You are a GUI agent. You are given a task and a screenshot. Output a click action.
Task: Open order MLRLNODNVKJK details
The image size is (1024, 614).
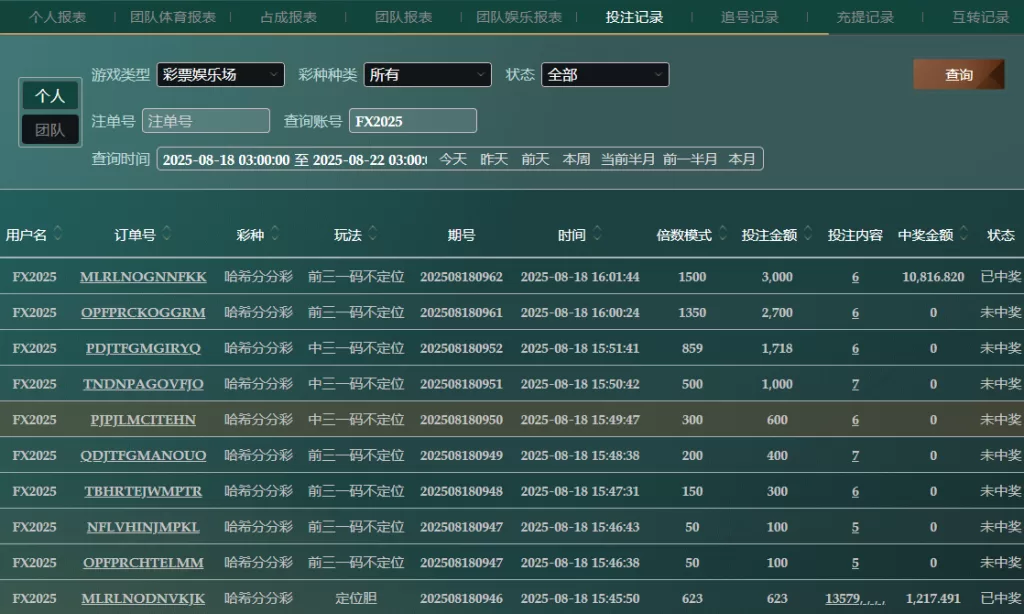pos(143,598)
